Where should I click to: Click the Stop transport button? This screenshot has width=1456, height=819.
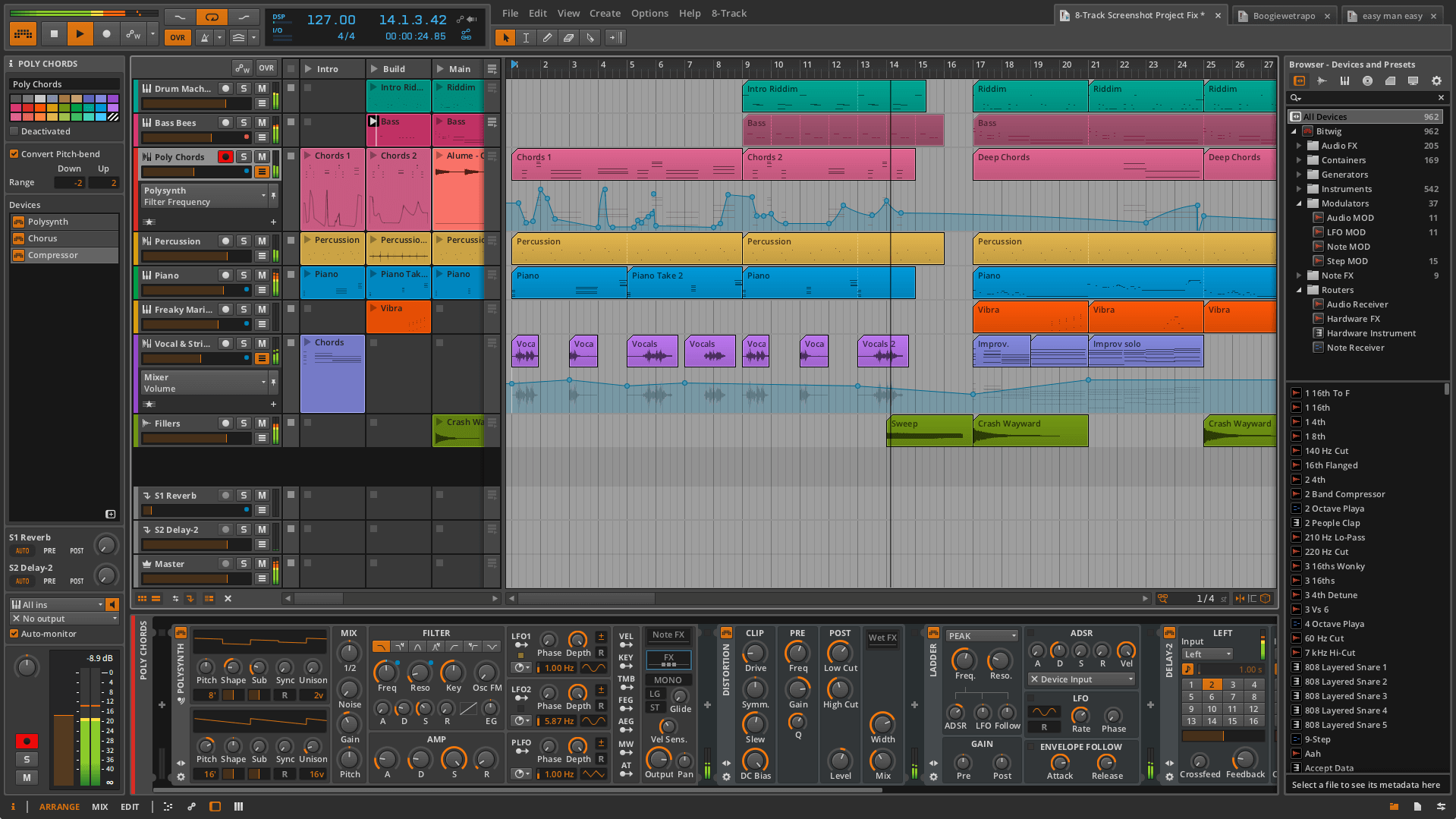54,33
